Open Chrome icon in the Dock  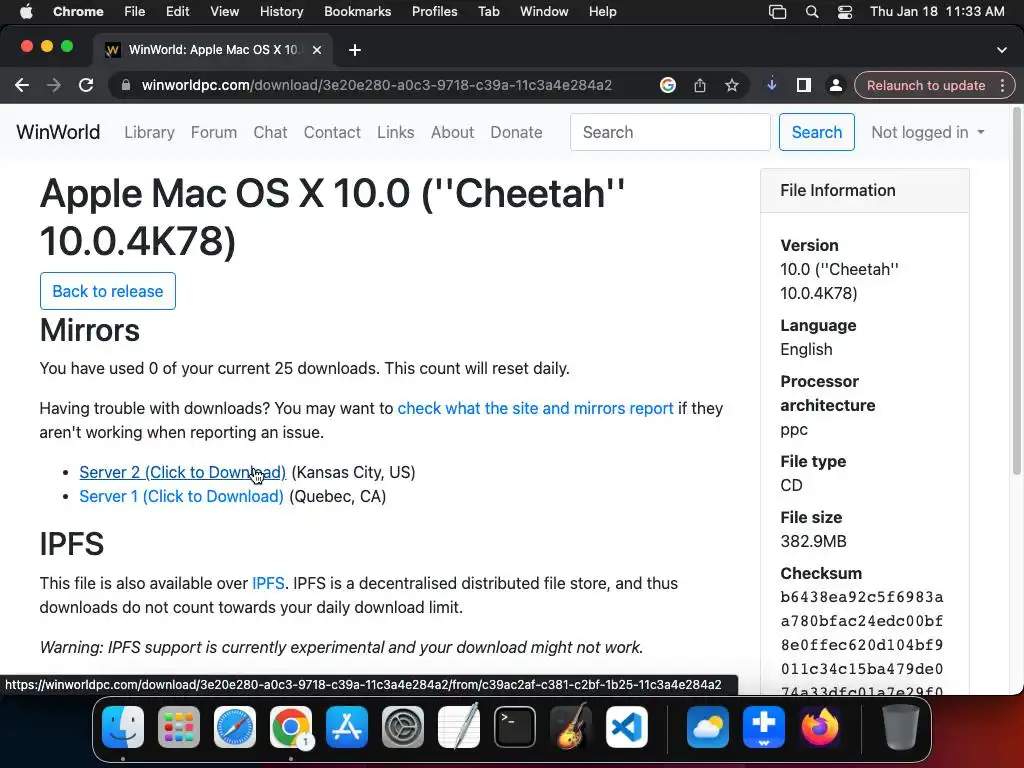click(291, 727)
